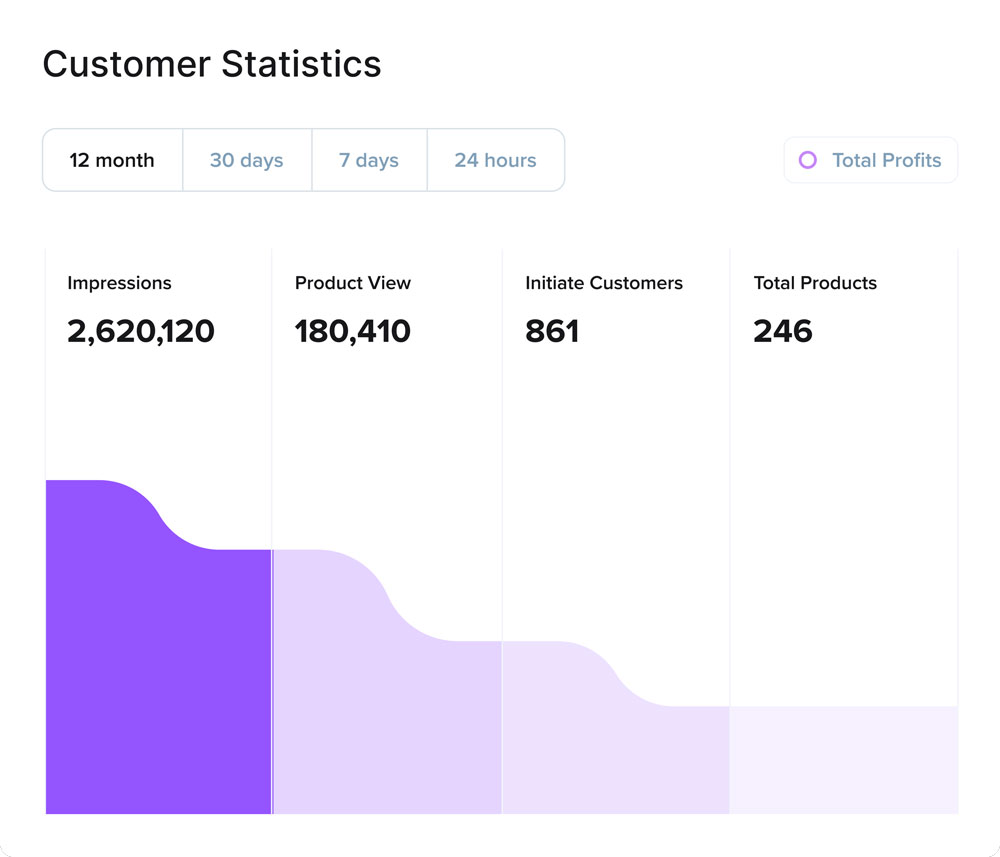The width and height of the screenshot is (1000, 857).
Task: Toggle the Total Profits legend button
Action: point(871,160)
